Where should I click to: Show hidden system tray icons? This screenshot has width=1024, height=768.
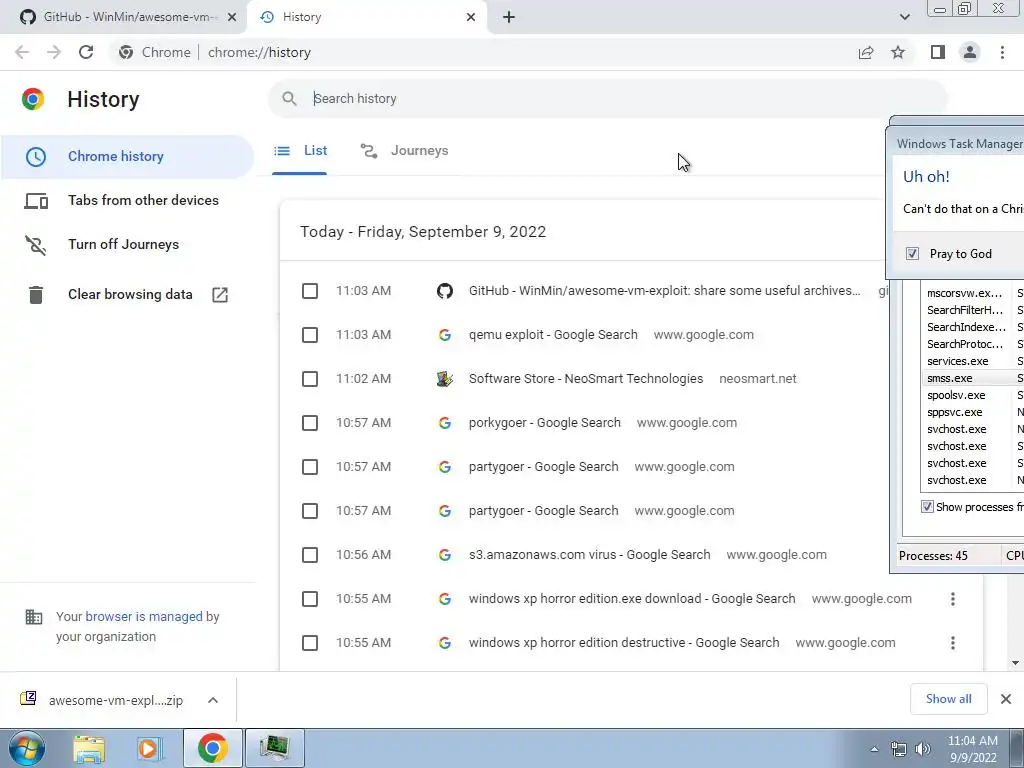tap(874, 749)
